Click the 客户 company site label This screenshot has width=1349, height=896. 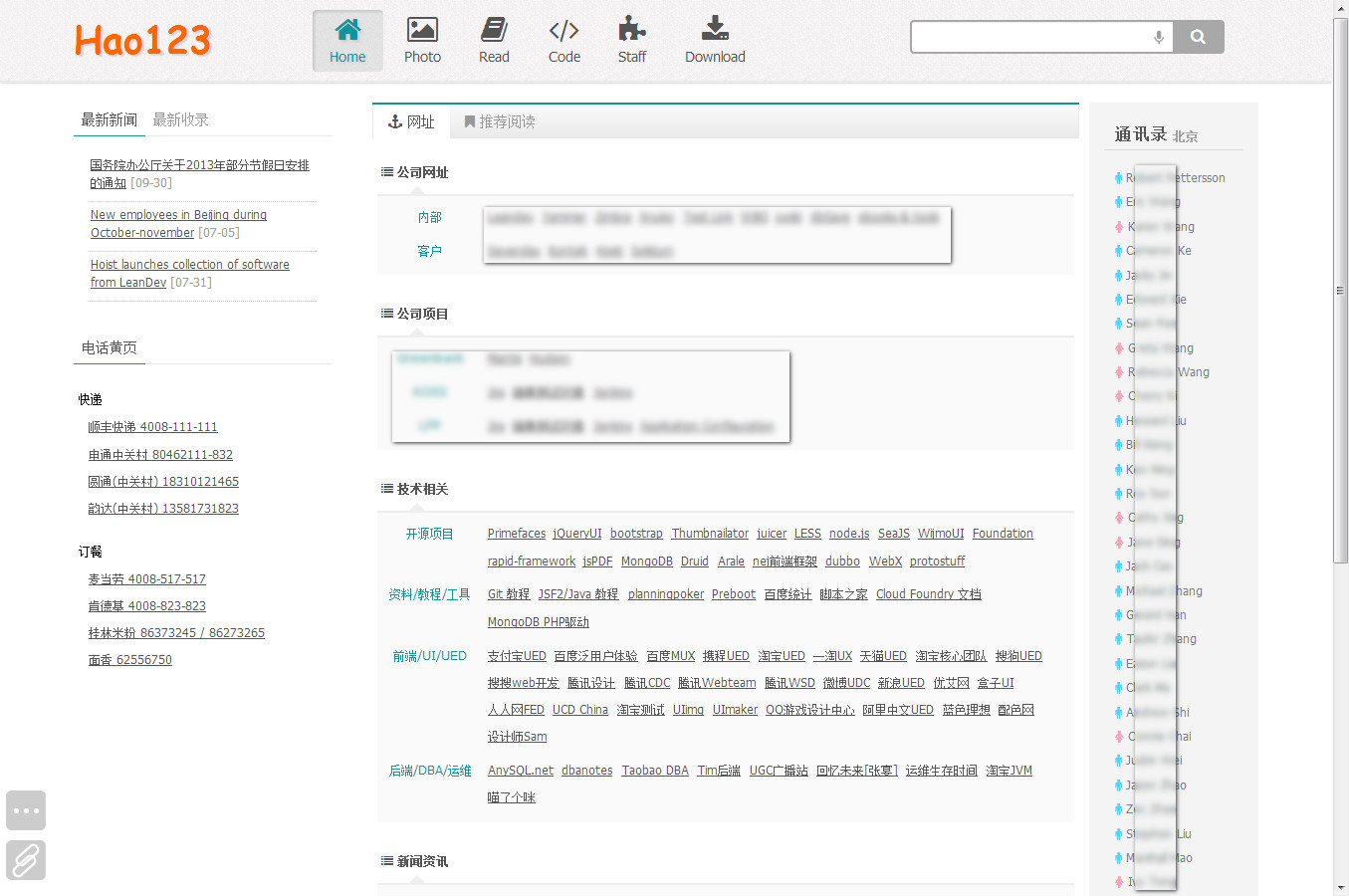point(429,251)
